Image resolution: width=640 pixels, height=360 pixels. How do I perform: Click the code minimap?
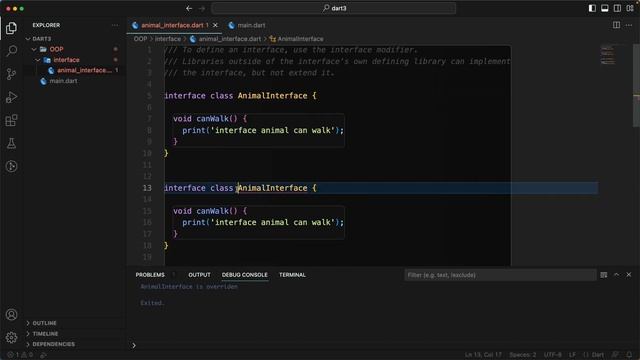tap(608, 56)
